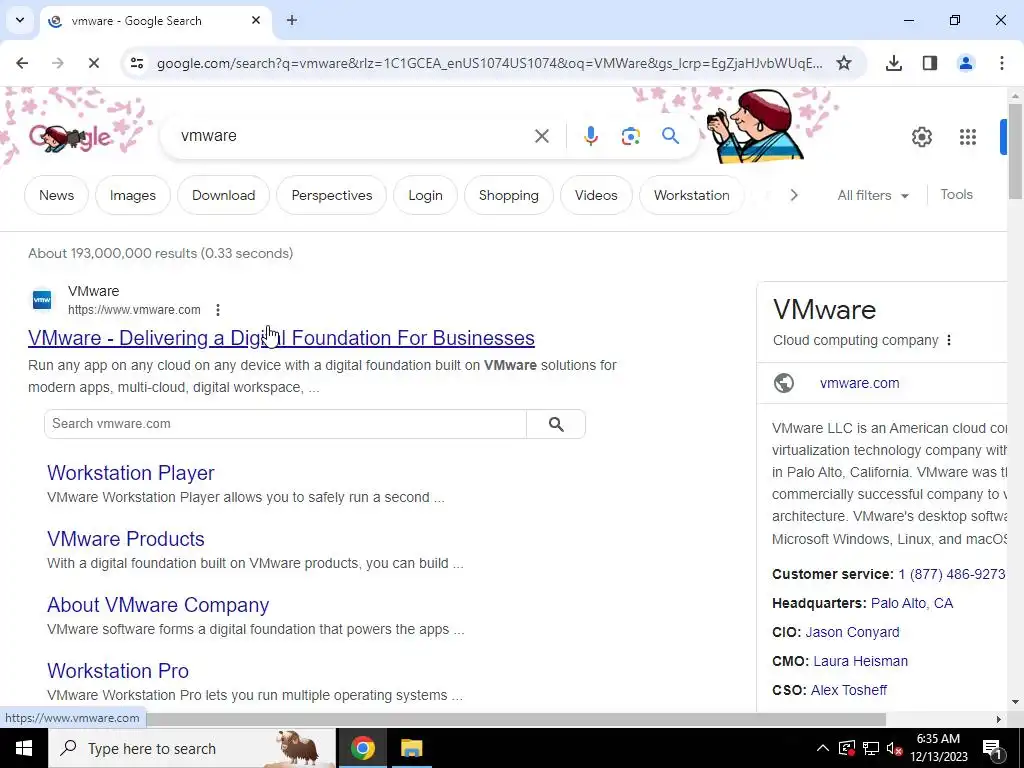This screenshot has height=768, width=1024.
Task: Submit the vmware.com site search
Action: 556,424
